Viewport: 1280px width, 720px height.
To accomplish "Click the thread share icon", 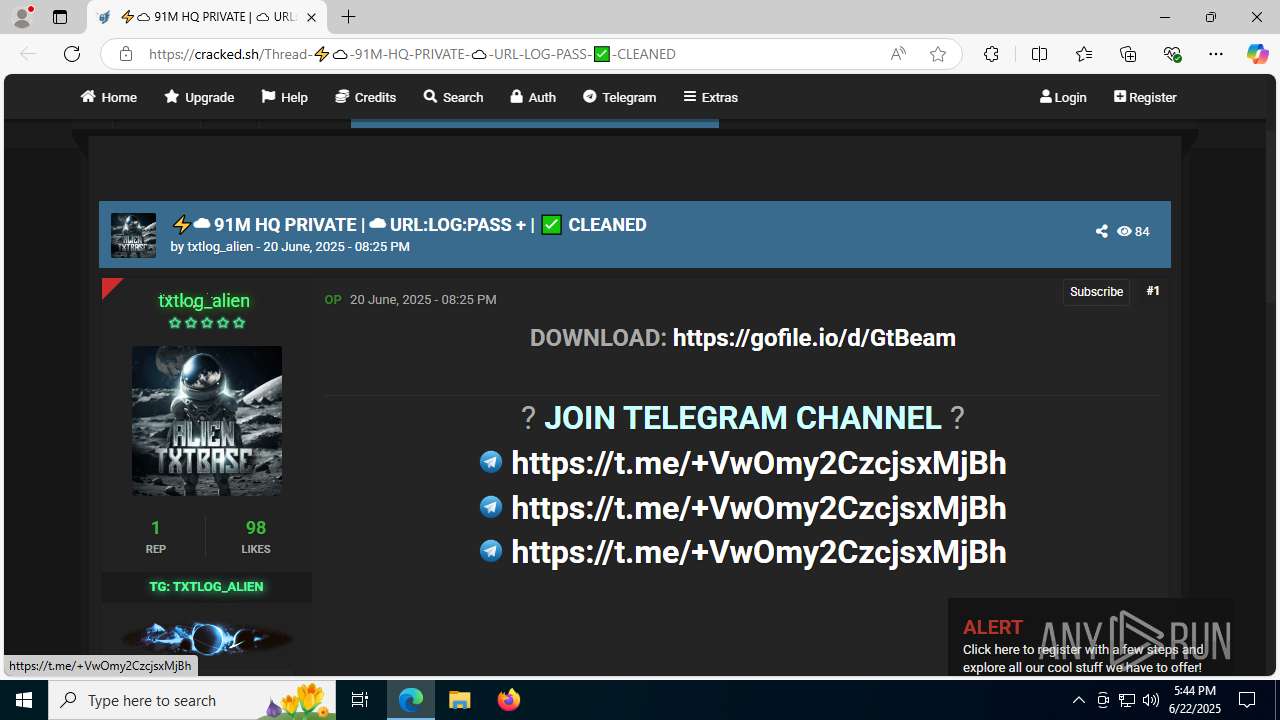I will (1101, 231).
